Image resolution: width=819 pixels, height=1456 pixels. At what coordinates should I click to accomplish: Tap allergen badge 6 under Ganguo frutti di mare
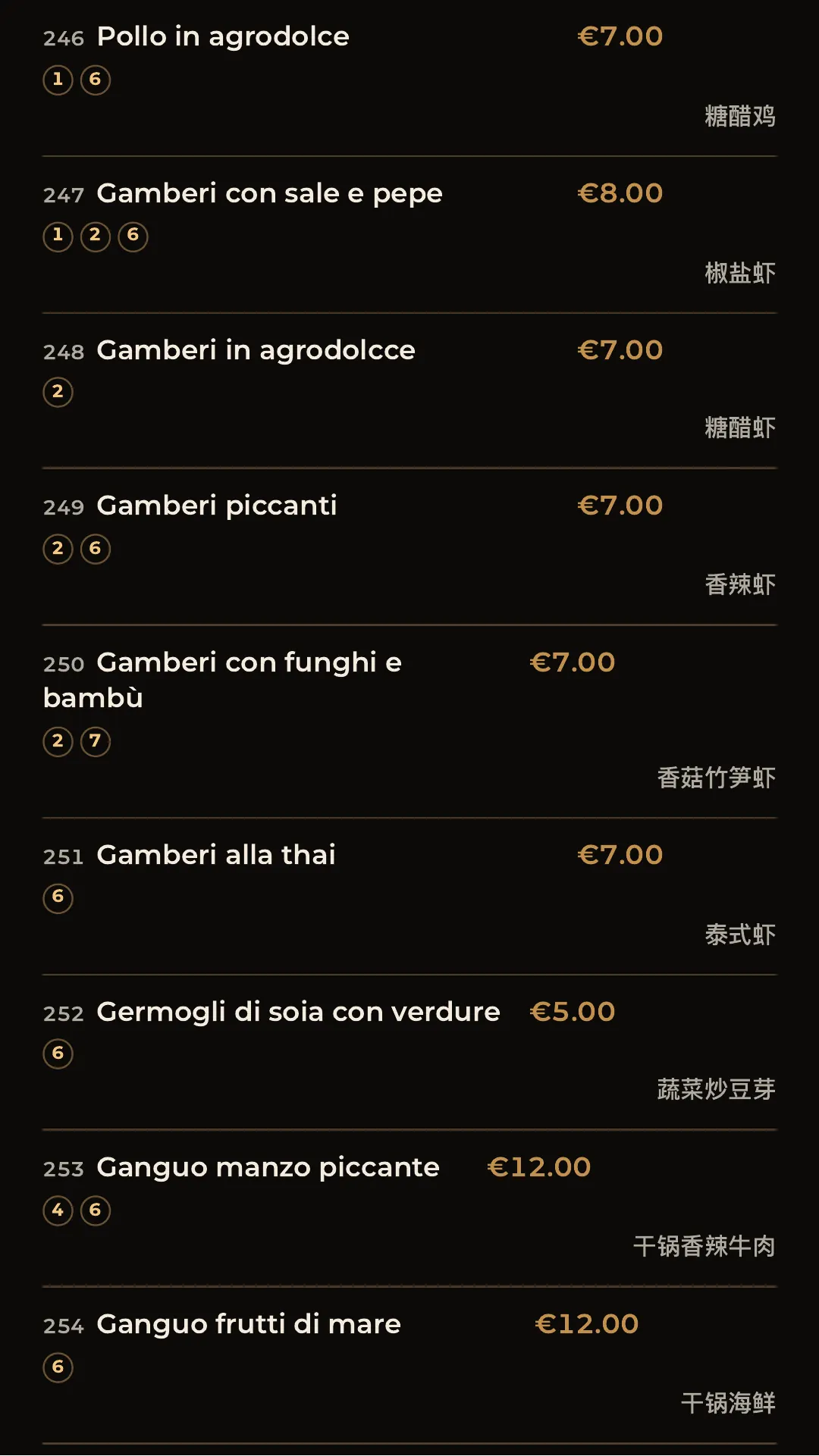point(58,1367)
